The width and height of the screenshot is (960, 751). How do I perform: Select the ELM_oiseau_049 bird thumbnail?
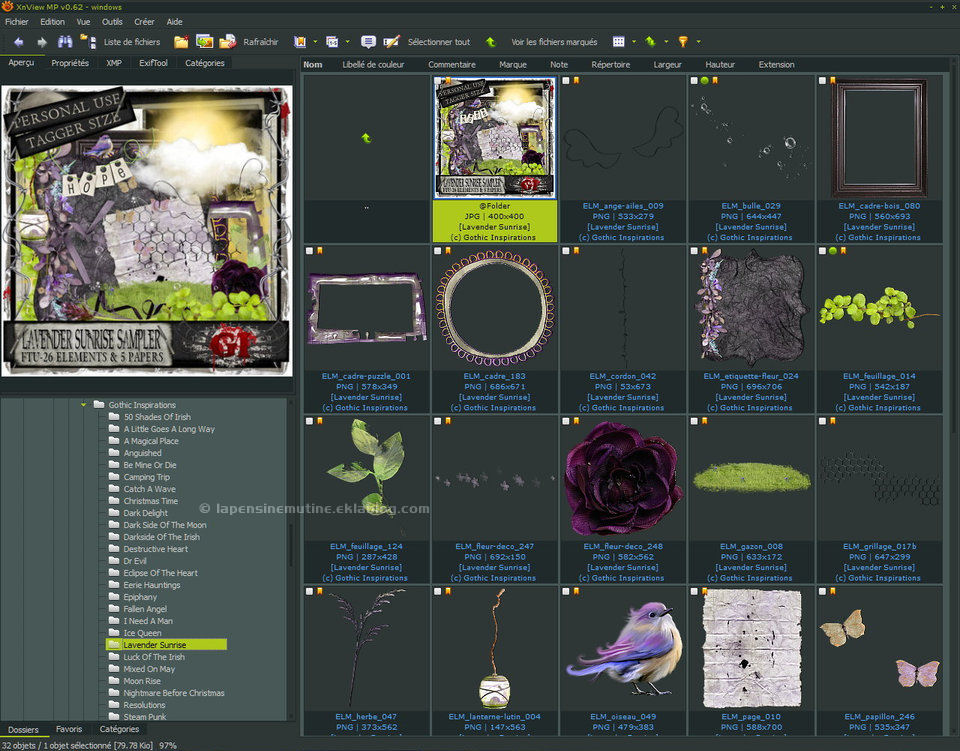(x=623, y=649)
